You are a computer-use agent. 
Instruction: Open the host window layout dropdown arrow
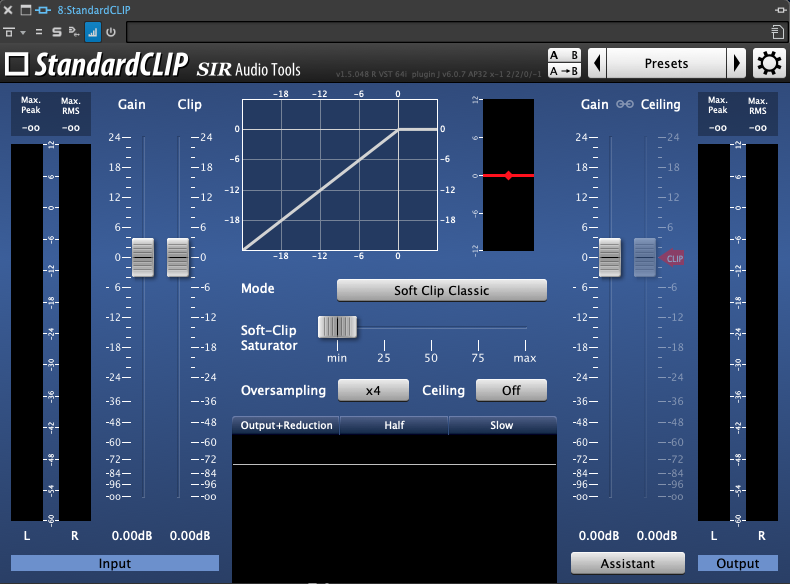(x=23, y=33)
